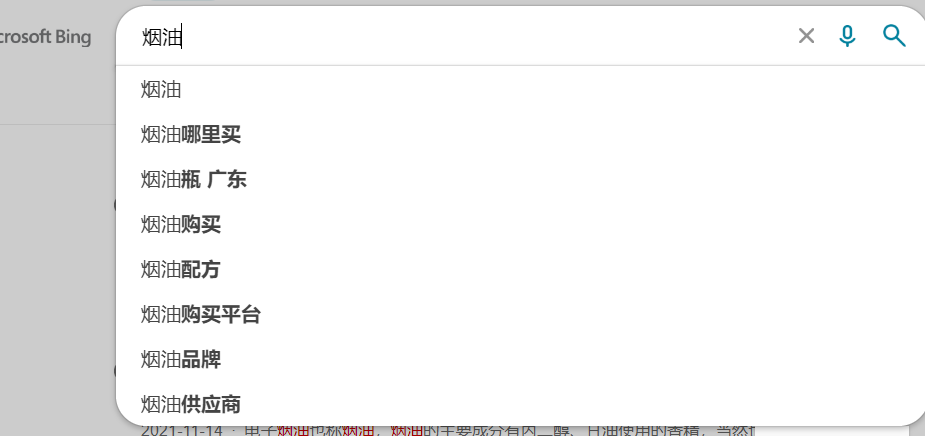Select the suggestion 烟油购买
Screen dimensions: 925x436
[520, 224]
